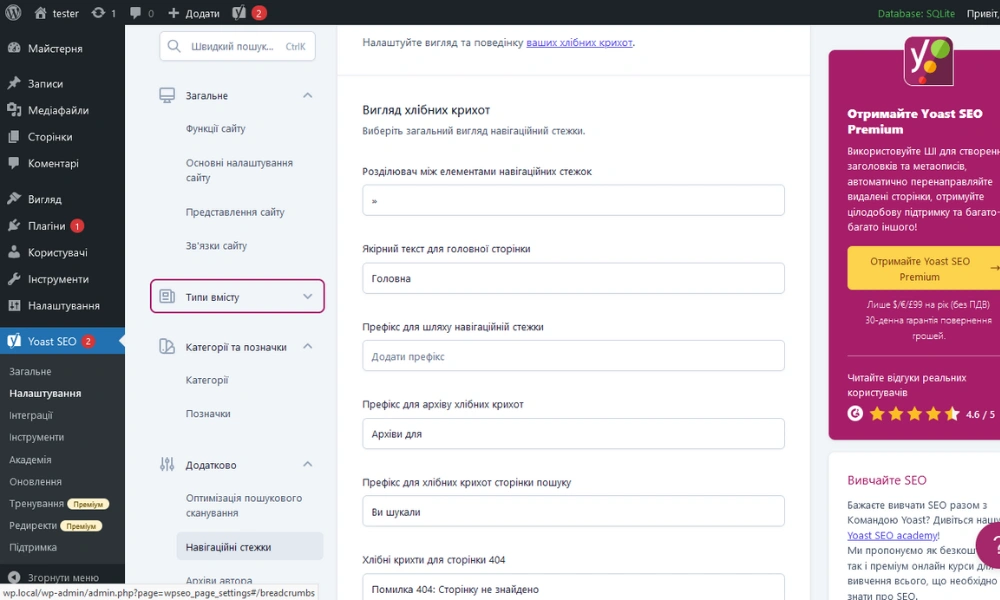Click the WordPress logo in admin bar
1000x600 pixels.
click(13, 13)
